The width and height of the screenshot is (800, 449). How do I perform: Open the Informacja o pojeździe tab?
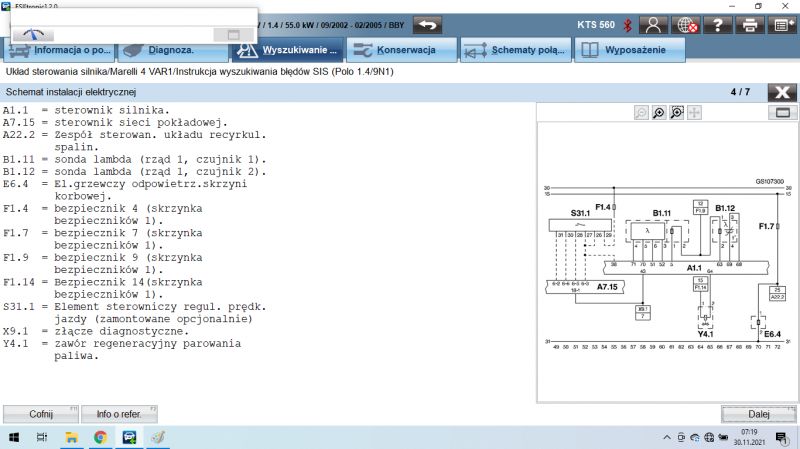coord(60,51)
